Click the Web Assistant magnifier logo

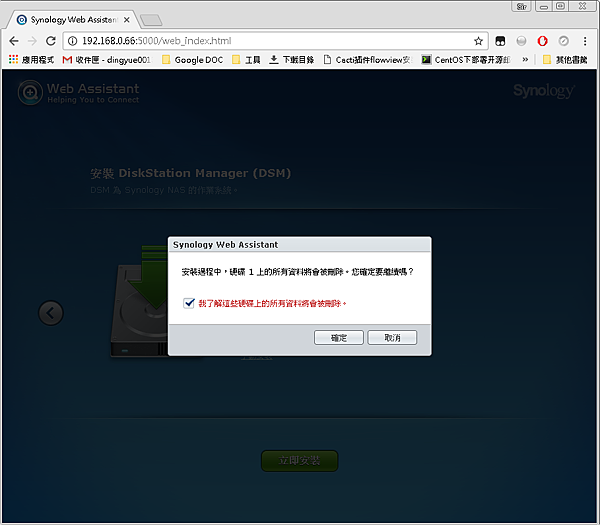30,92
